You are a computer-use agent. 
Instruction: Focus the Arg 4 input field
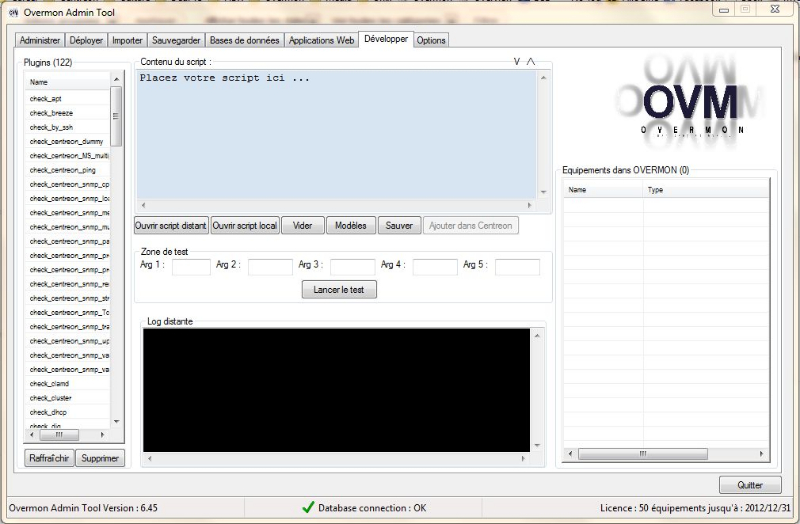click(x=435, y=267)
